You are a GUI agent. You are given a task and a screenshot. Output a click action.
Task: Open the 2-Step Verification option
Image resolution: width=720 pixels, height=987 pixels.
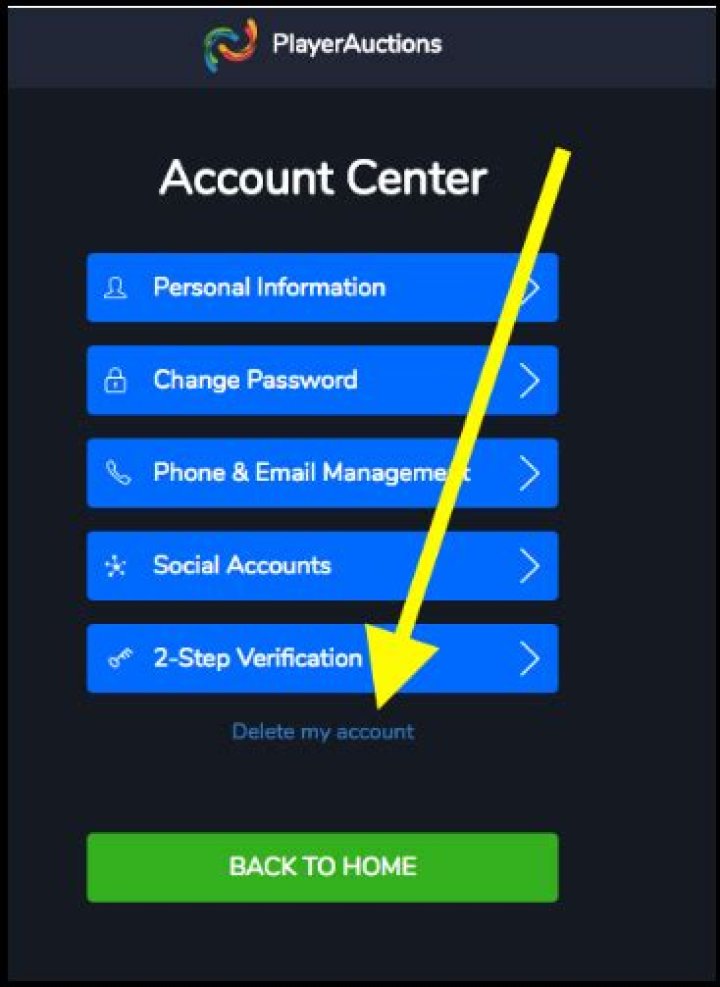tap(322, 658)
